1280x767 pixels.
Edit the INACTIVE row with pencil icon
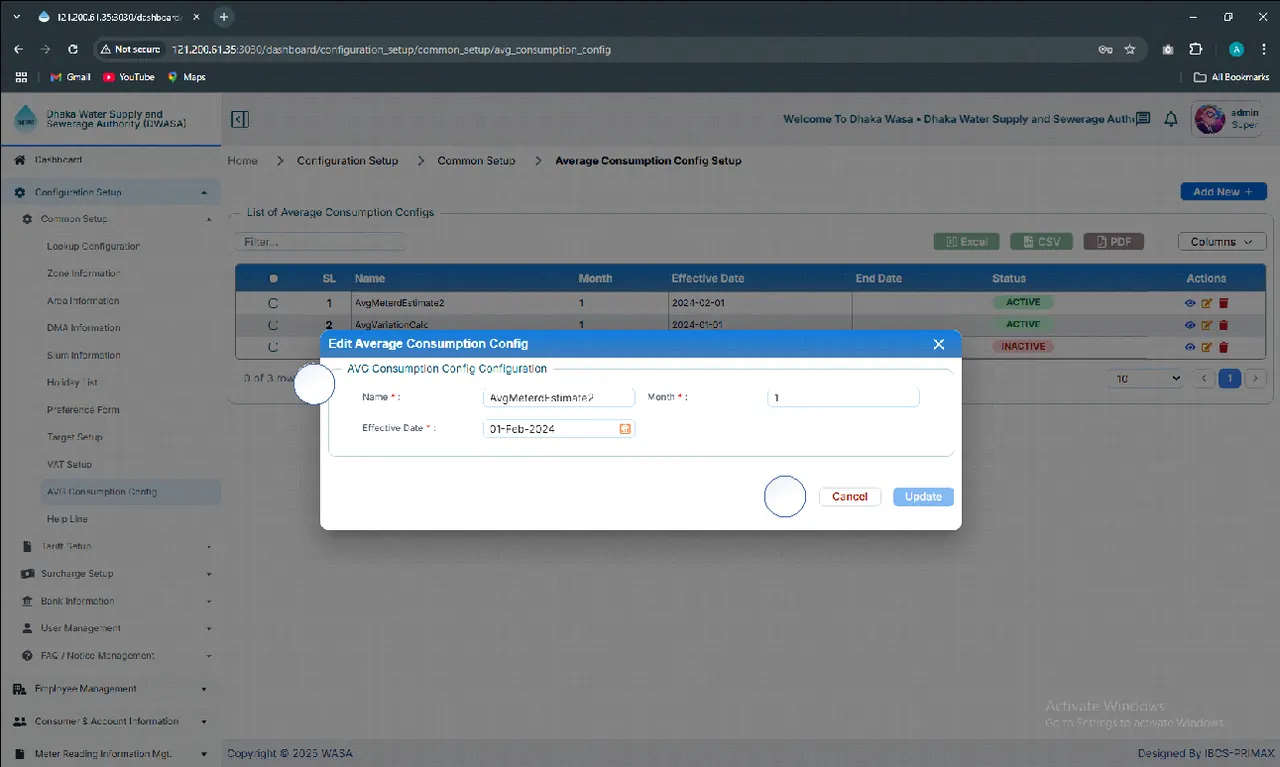tap(1206, 347)
